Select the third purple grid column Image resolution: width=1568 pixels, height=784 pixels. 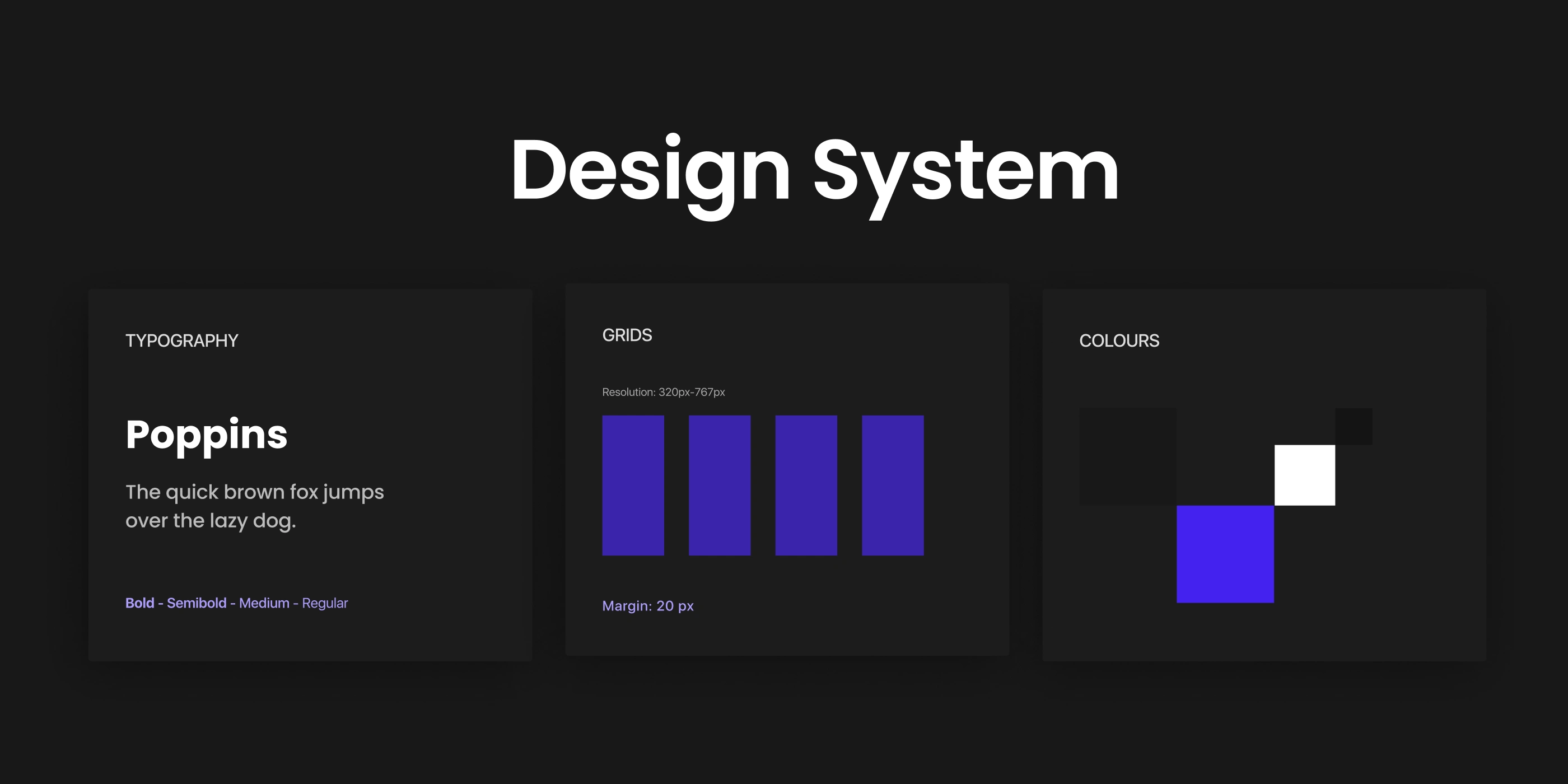(806, 485)
